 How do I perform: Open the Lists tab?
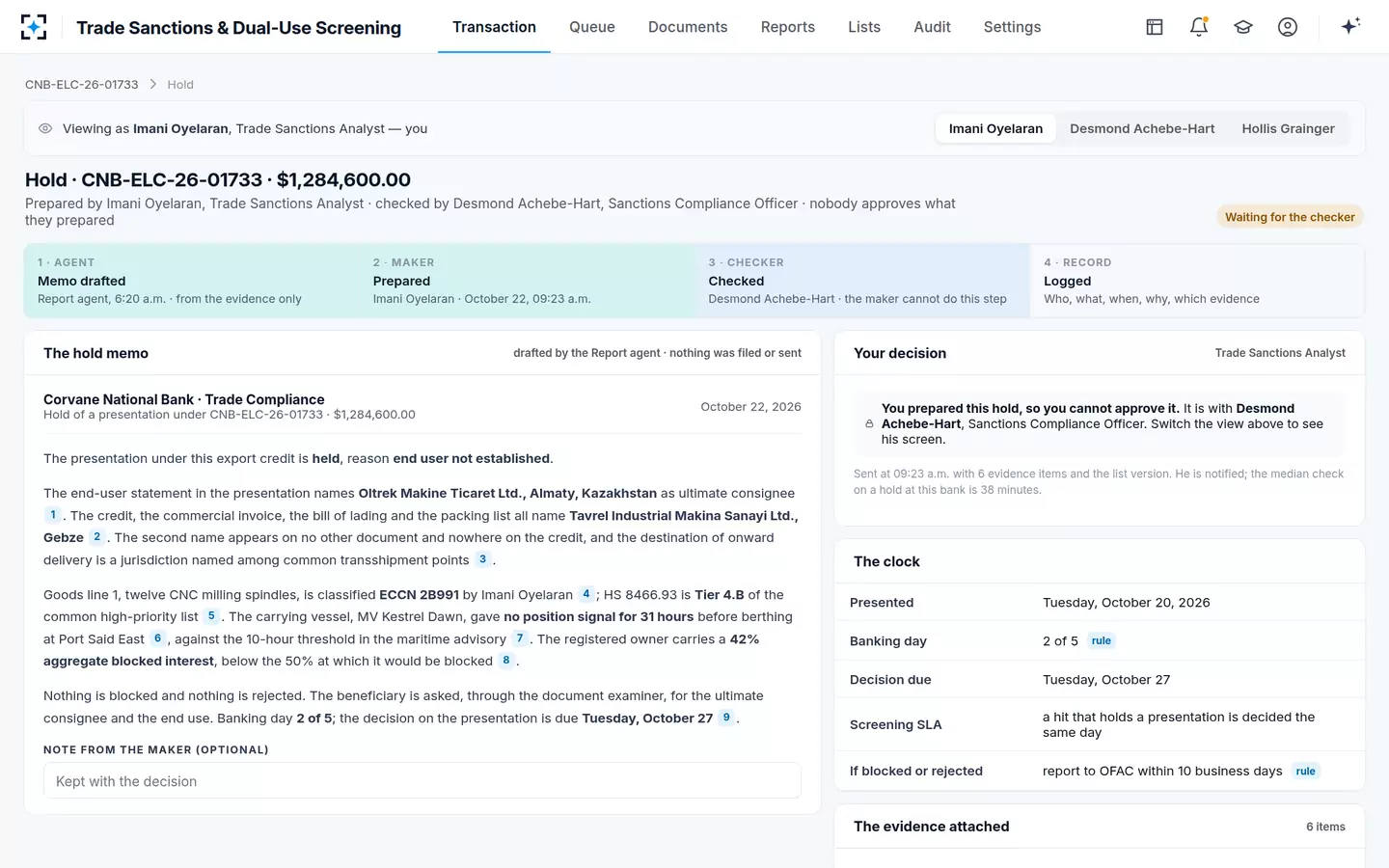tap(864, 27)
